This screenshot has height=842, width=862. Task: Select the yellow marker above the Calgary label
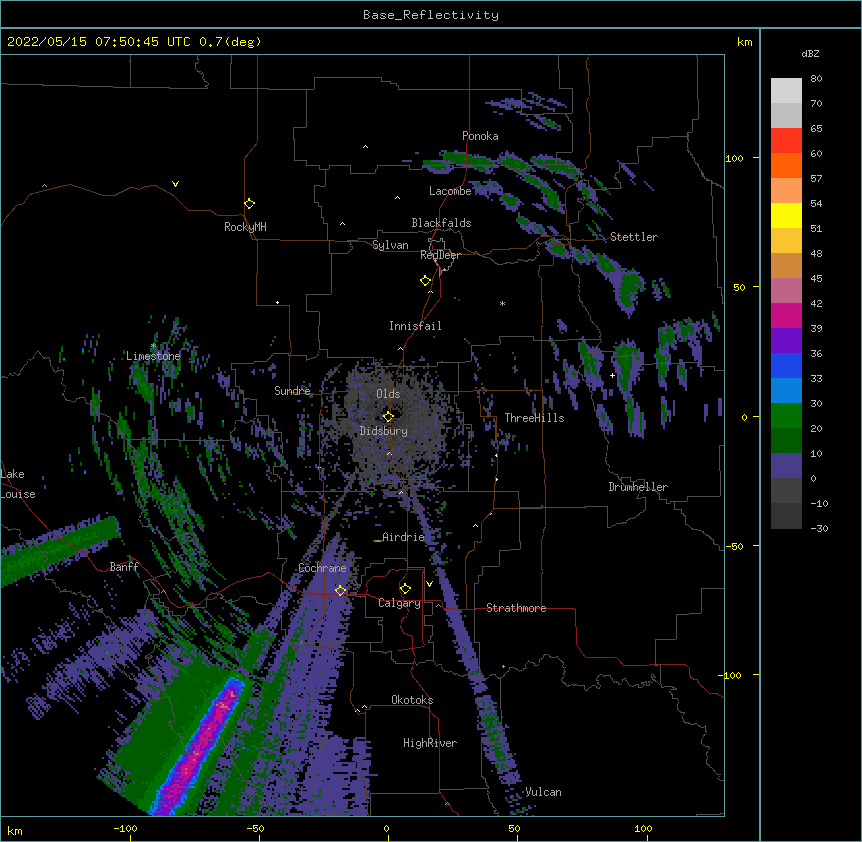(405, 589)
